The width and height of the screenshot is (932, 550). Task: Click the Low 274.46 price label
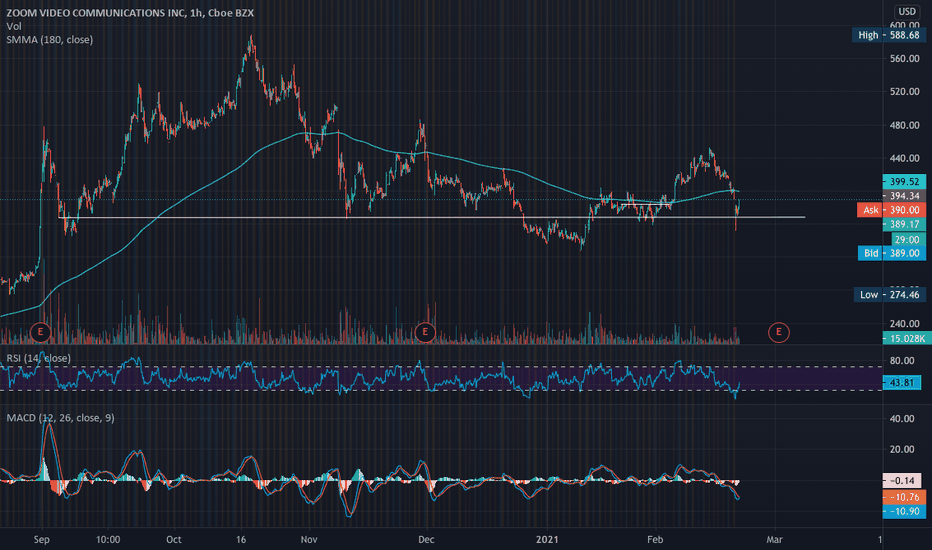889,294
